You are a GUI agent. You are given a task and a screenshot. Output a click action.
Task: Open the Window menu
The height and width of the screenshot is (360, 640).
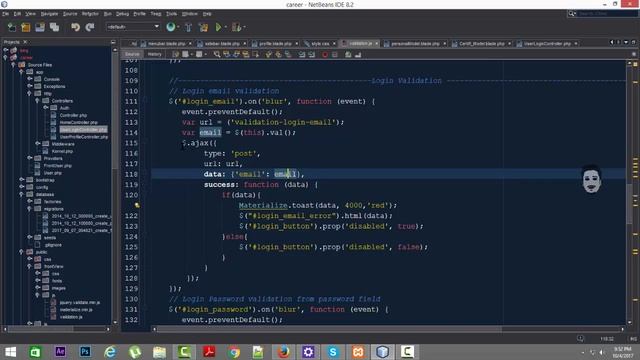(190, 14)
